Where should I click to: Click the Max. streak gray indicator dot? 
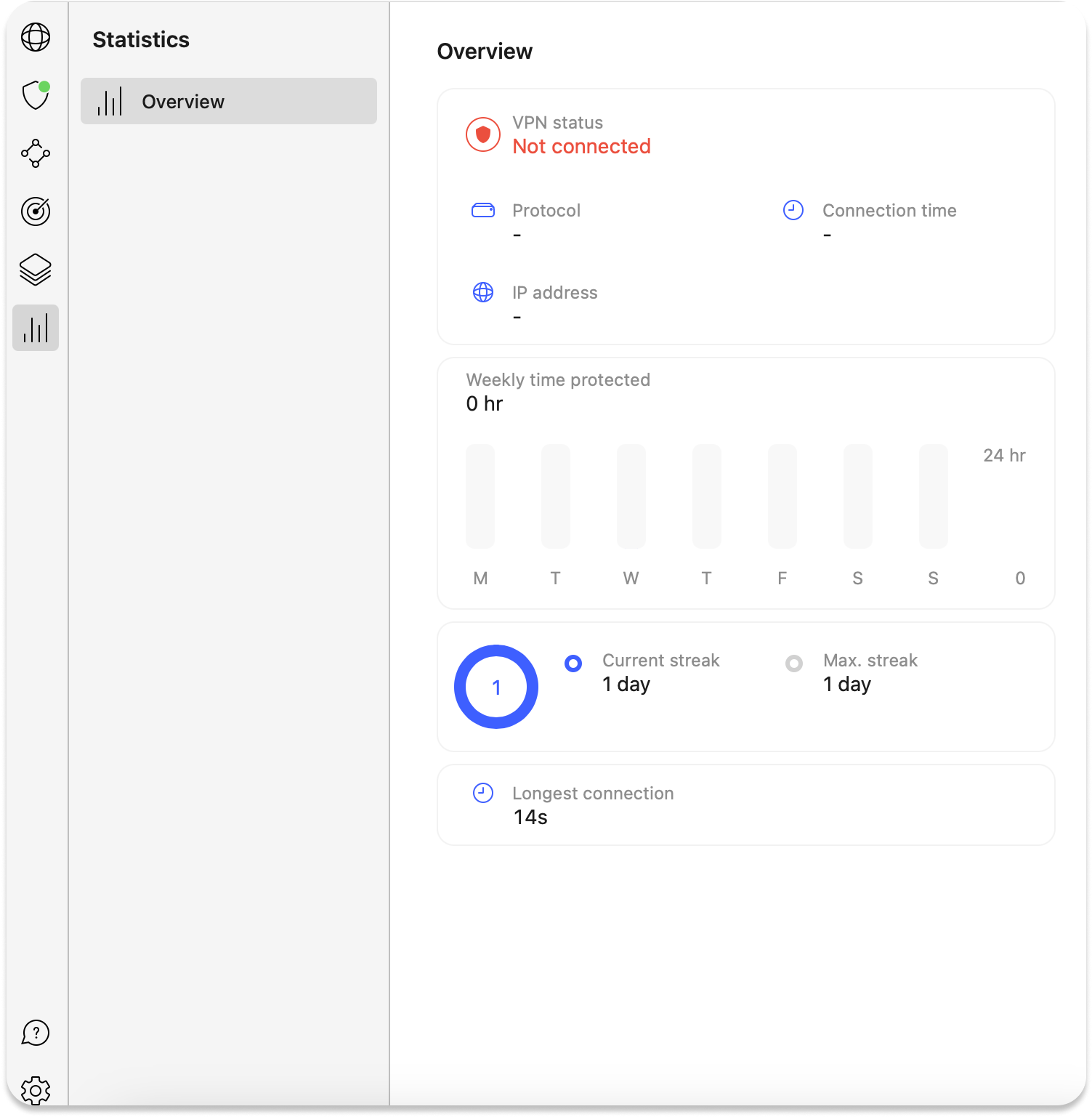(x=794, y=664)
